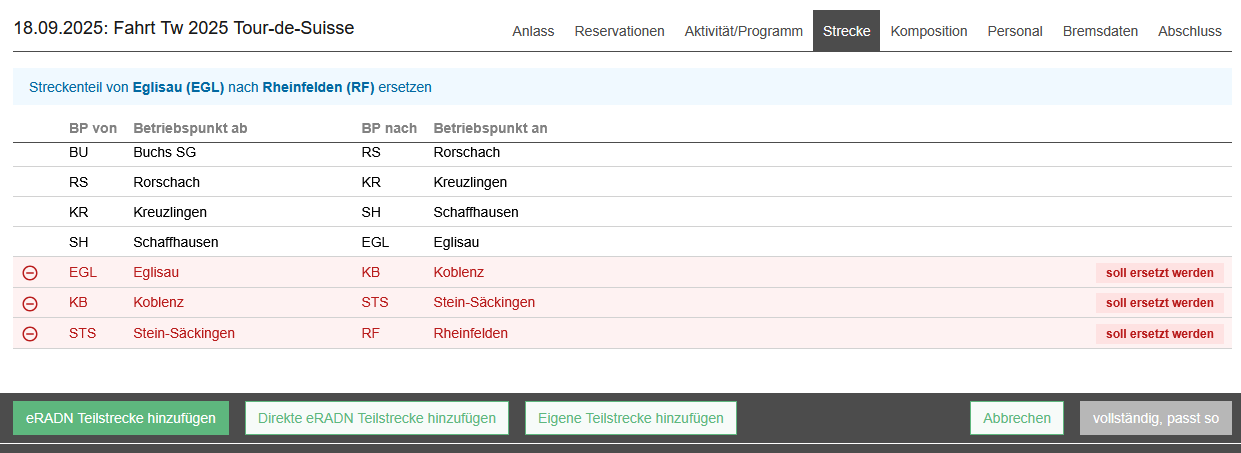Viewport: 1241px width, 453px height.
Task: Switch to the Bremsdaten tab
Action: pyautogui.click(x=1100, y=31)
